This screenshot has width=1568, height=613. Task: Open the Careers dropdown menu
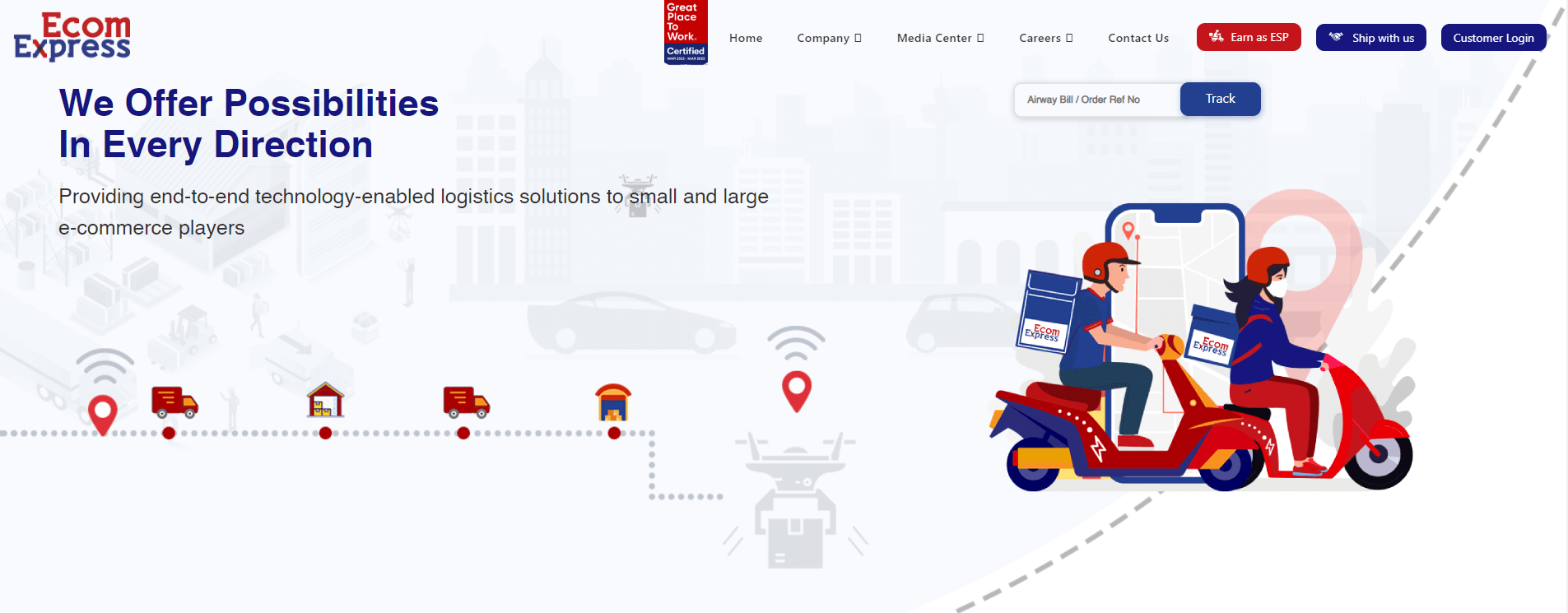1045,38
